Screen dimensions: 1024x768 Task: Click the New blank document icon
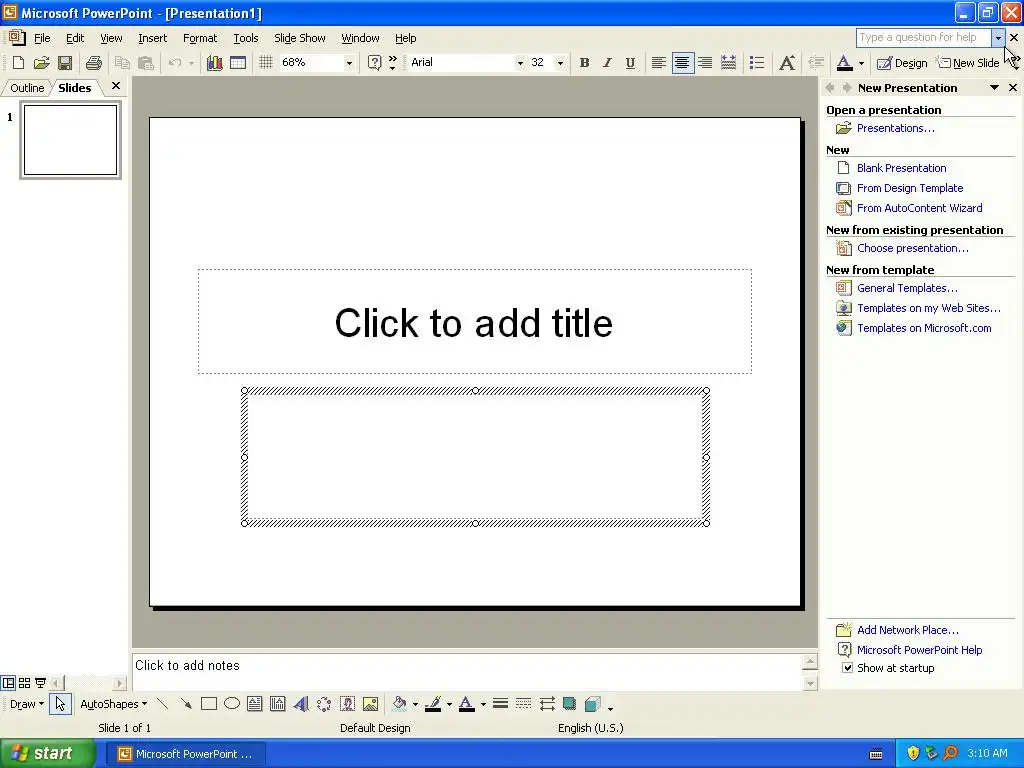click(18, 63)
